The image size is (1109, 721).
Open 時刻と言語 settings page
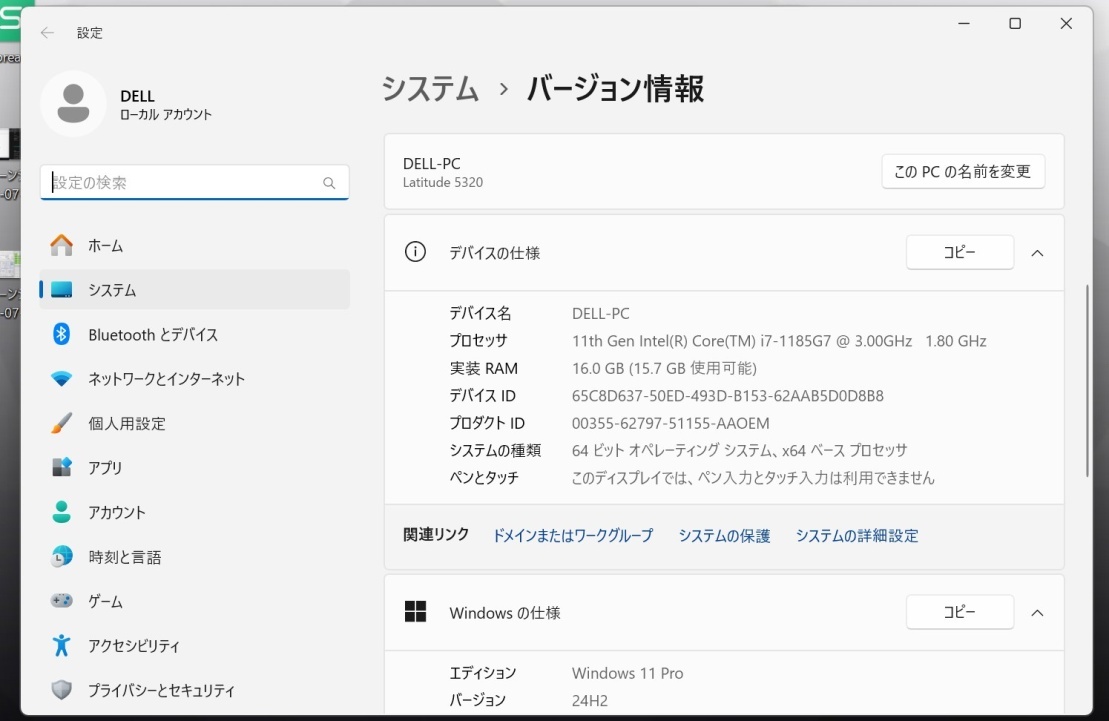click(194, 557)
